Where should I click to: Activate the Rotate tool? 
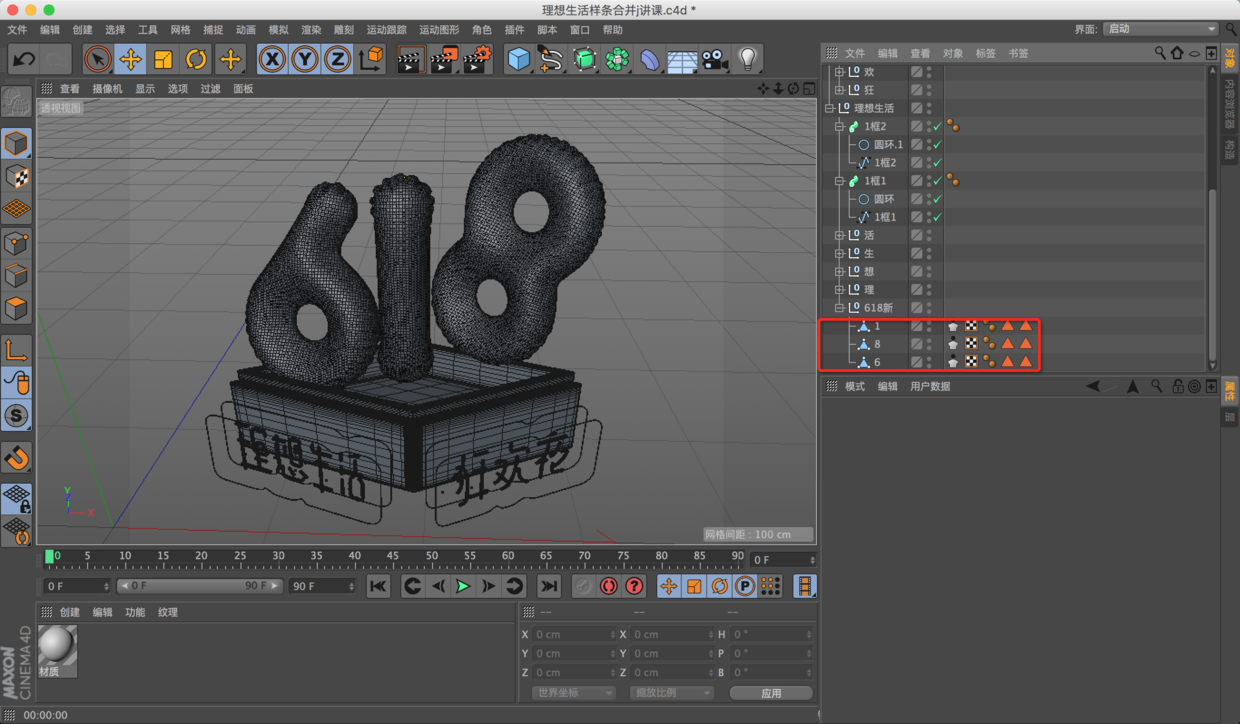click(x=196, y=59)
